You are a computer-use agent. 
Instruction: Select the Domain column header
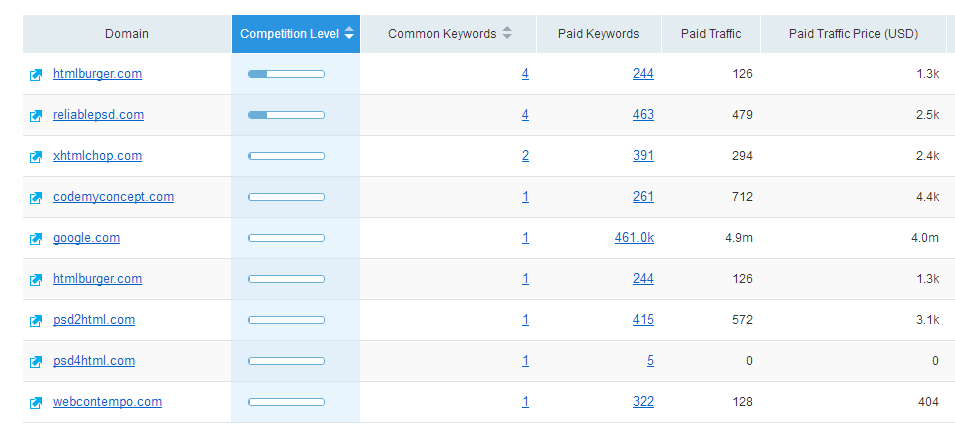coord(127,34)
